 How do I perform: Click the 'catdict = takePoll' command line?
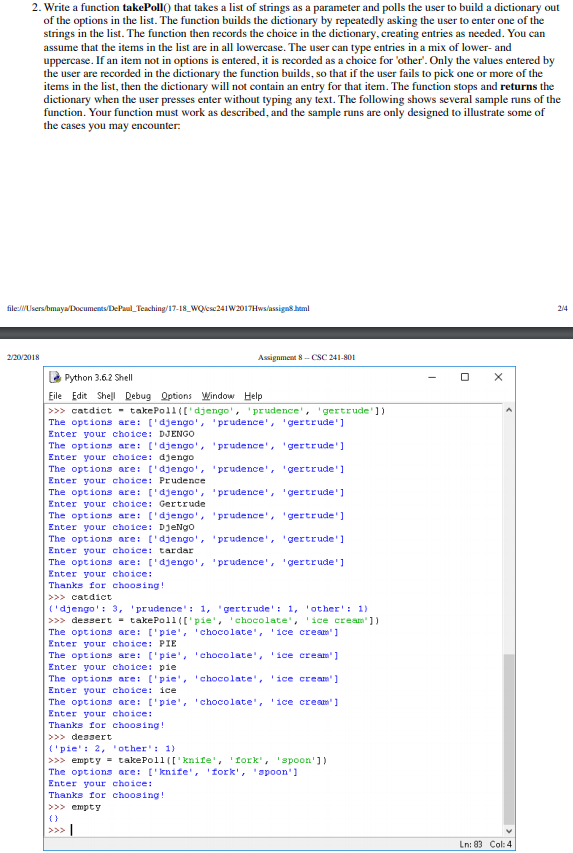pyautogui.click(x=217, y=411)
